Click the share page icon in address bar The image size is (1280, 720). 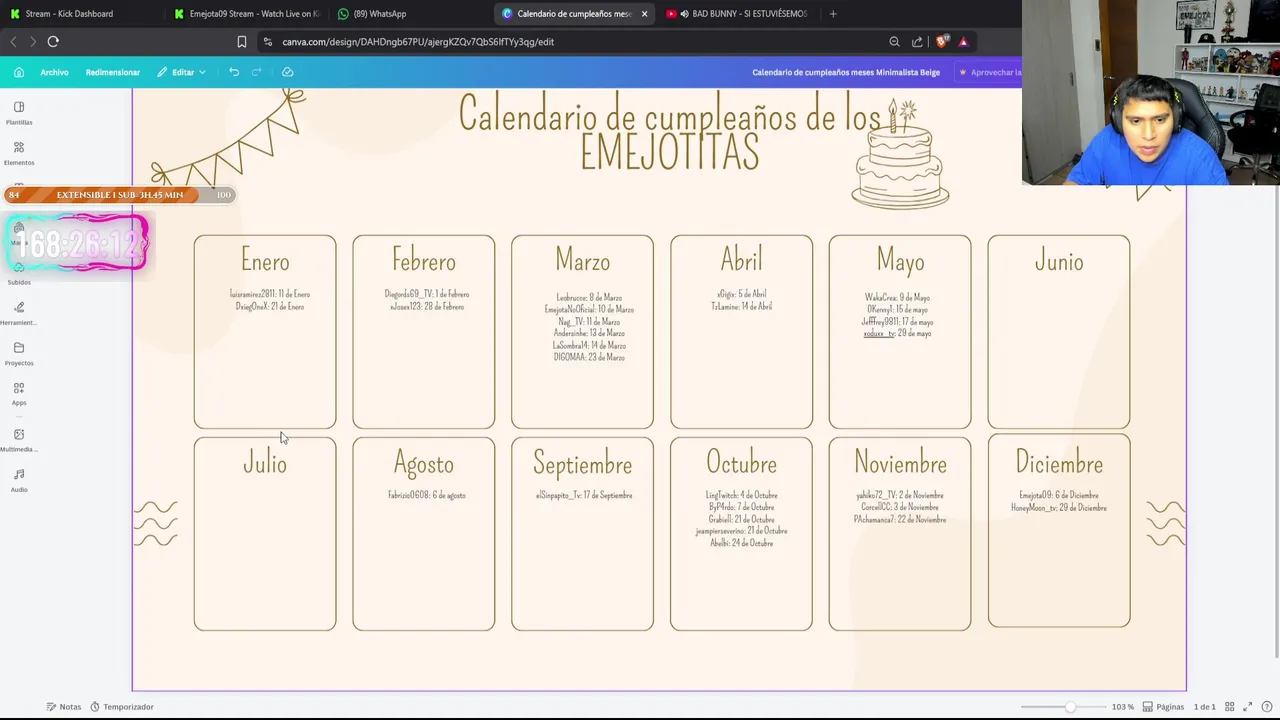tap(917, 42)
